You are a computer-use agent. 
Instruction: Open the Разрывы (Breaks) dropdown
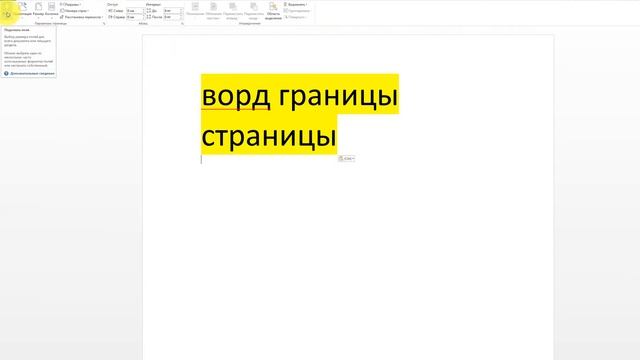point(71,4)
